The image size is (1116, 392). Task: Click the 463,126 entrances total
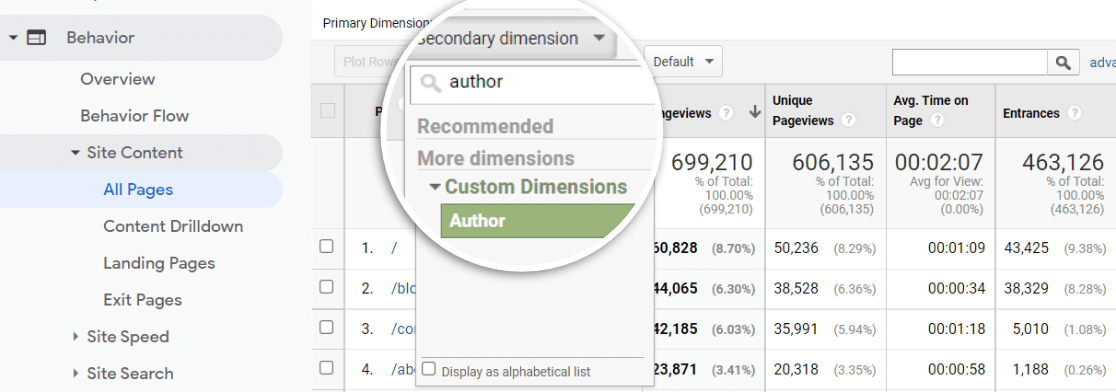(1064, 162)
